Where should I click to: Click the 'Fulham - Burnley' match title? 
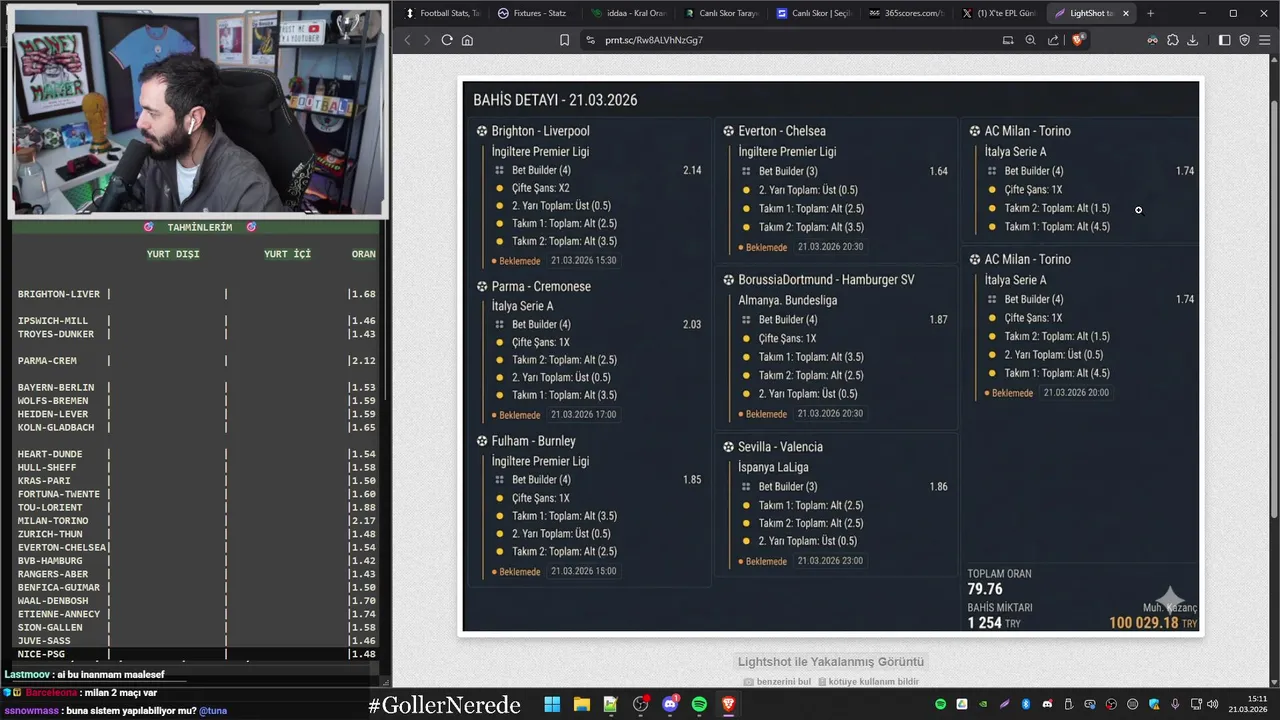[x=533, y=441]
